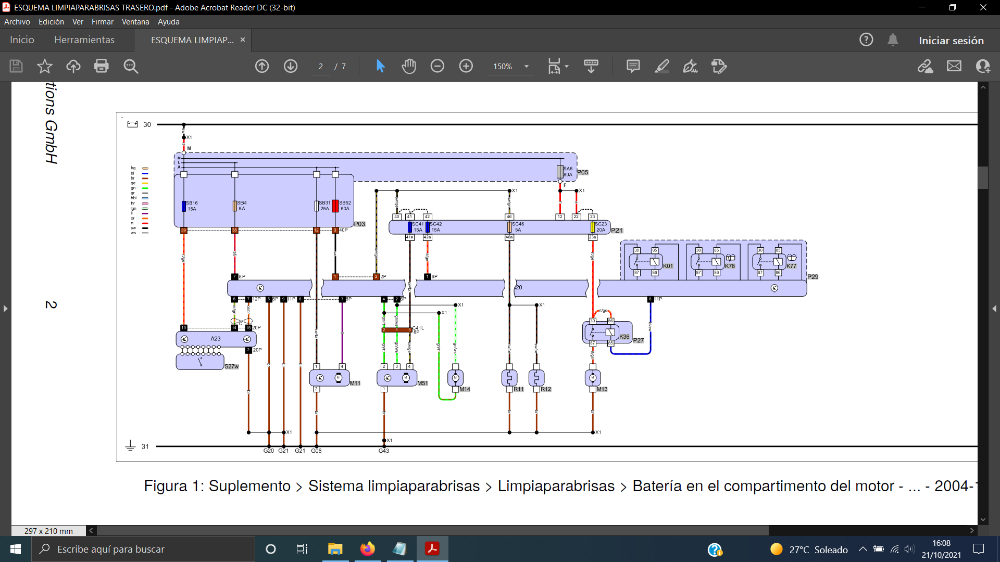Screen dimensions: 1000x562
Task: Open the Find text magnifier tool
Action: coord(131,66)
